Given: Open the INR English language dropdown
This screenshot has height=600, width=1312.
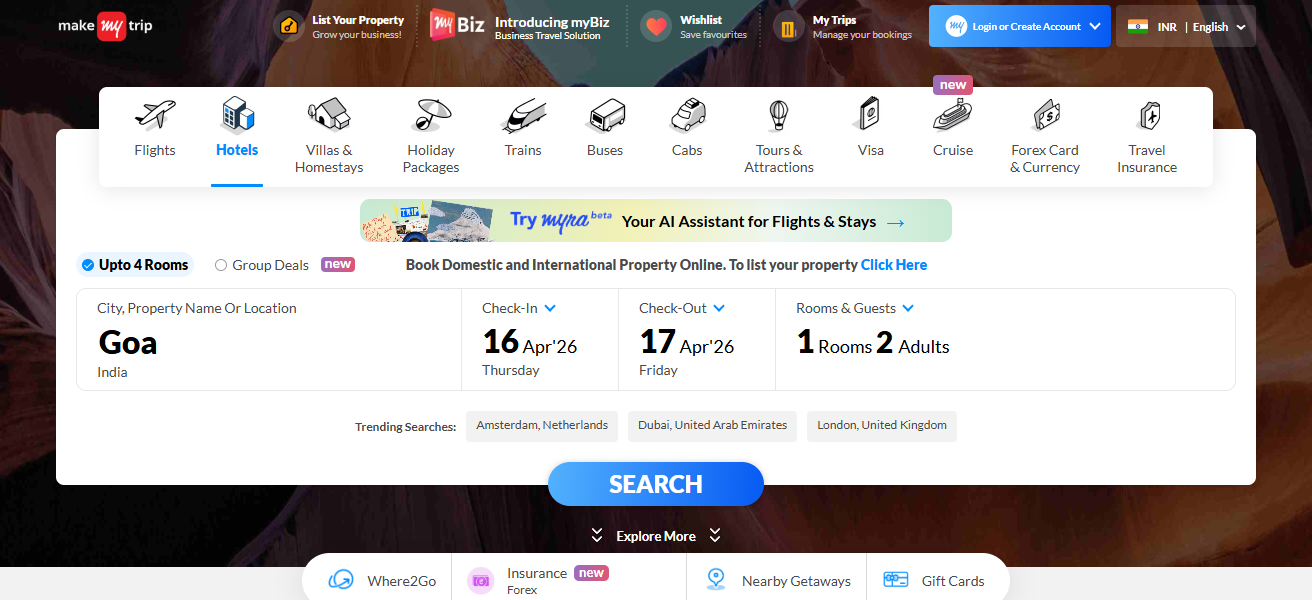Looking at the screenshot, I should [x=1186, y=26].
